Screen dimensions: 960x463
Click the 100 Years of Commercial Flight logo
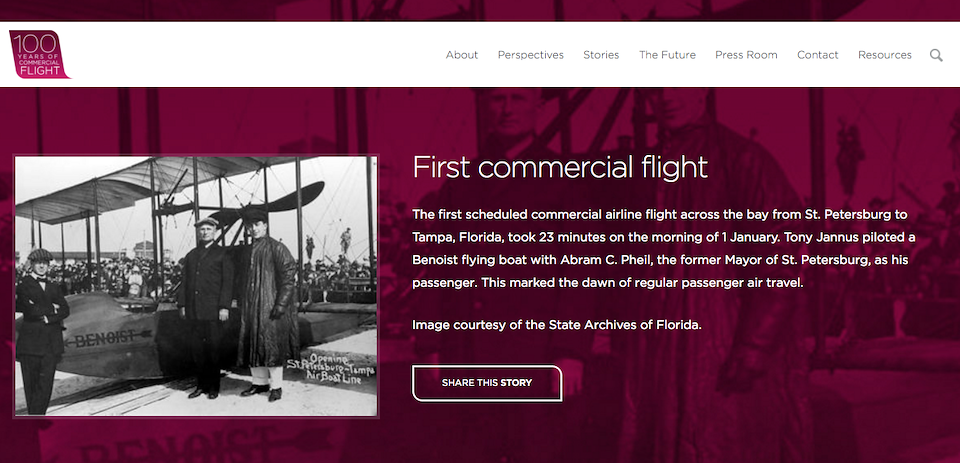click(x=40, y=54)
